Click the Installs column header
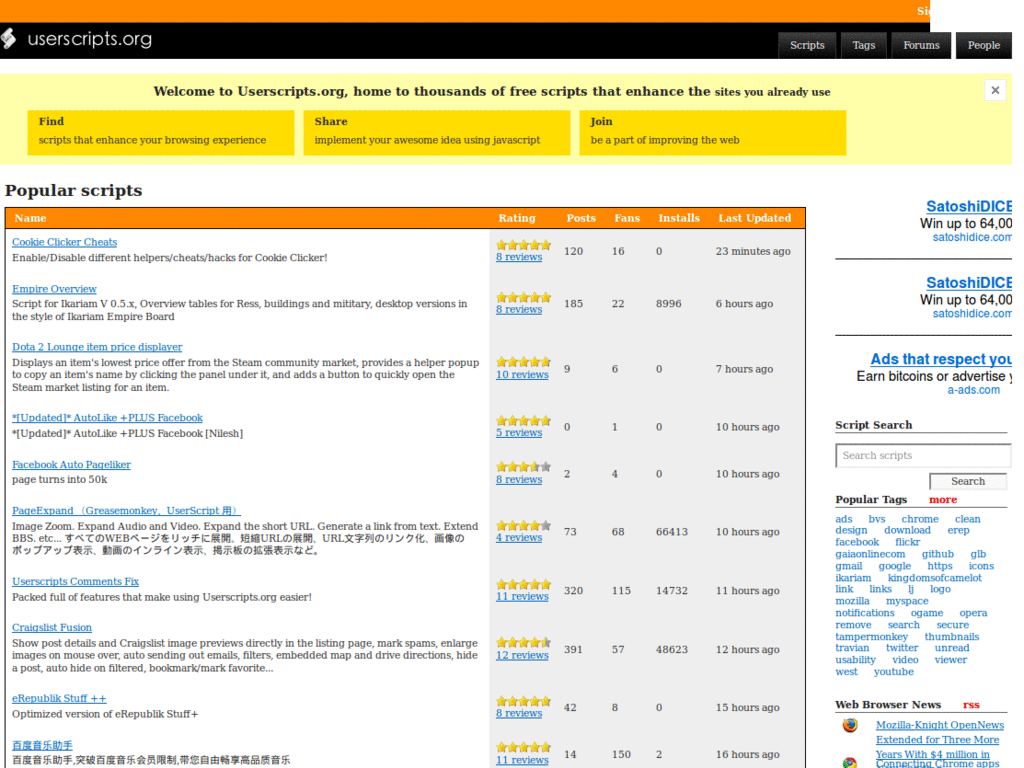Image resolution: width=1024 pixels, height=768 pixels. point(679,217)
